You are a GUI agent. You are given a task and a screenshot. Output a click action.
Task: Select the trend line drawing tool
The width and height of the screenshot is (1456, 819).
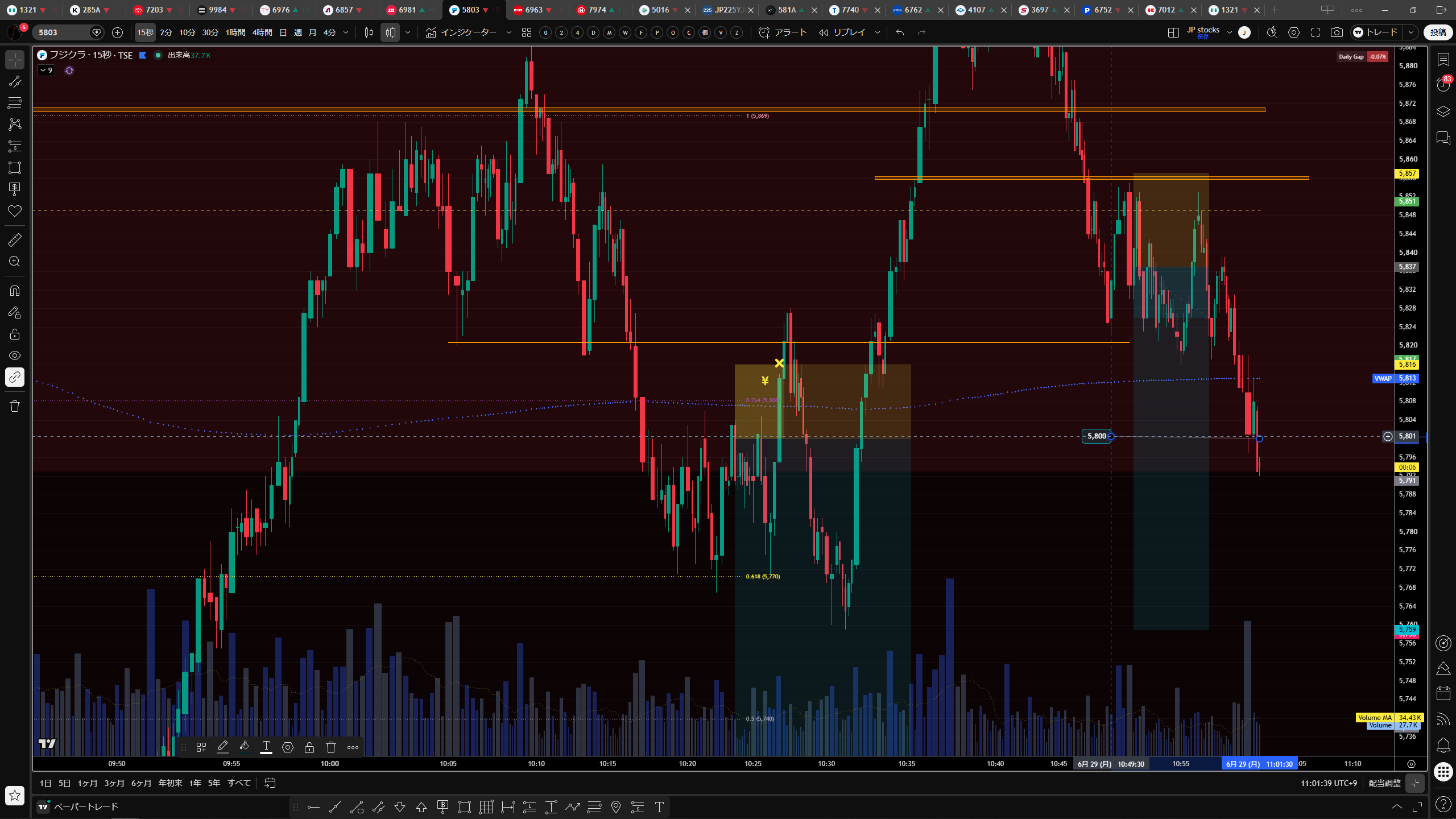15,81
